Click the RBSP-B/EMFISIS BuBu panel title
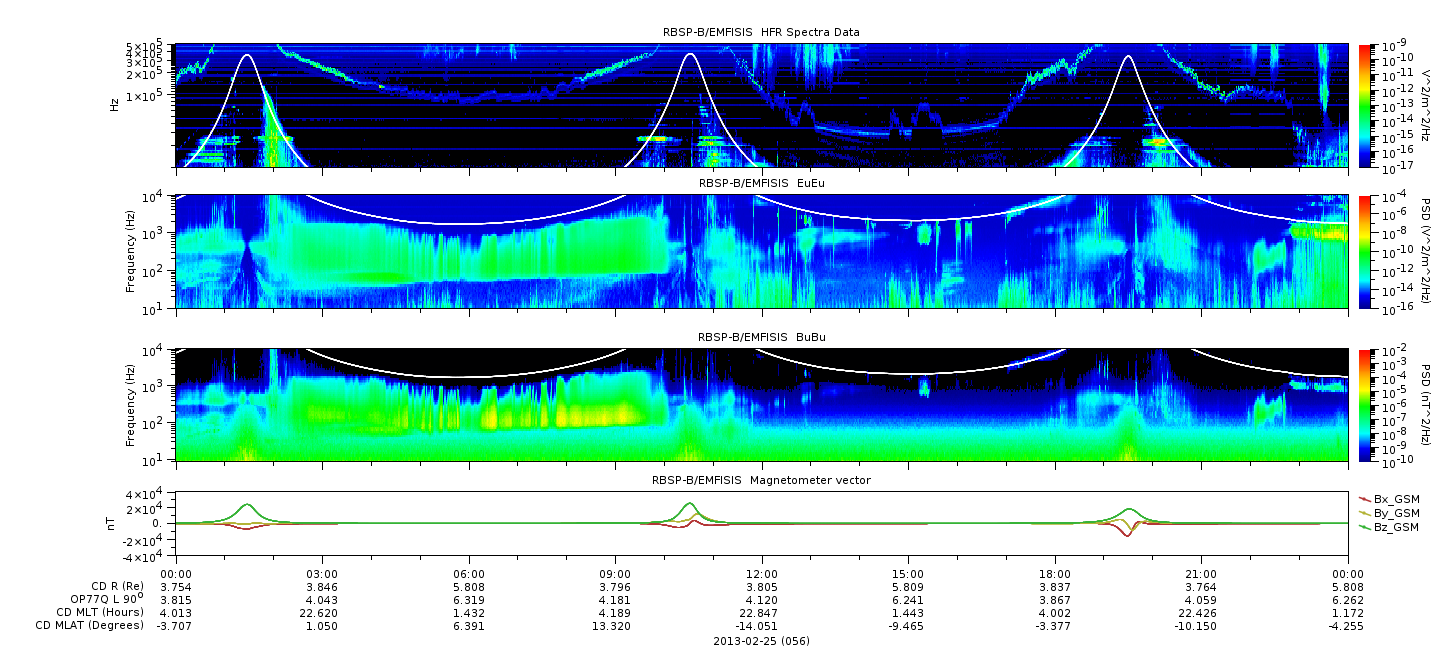 [761, 337]
